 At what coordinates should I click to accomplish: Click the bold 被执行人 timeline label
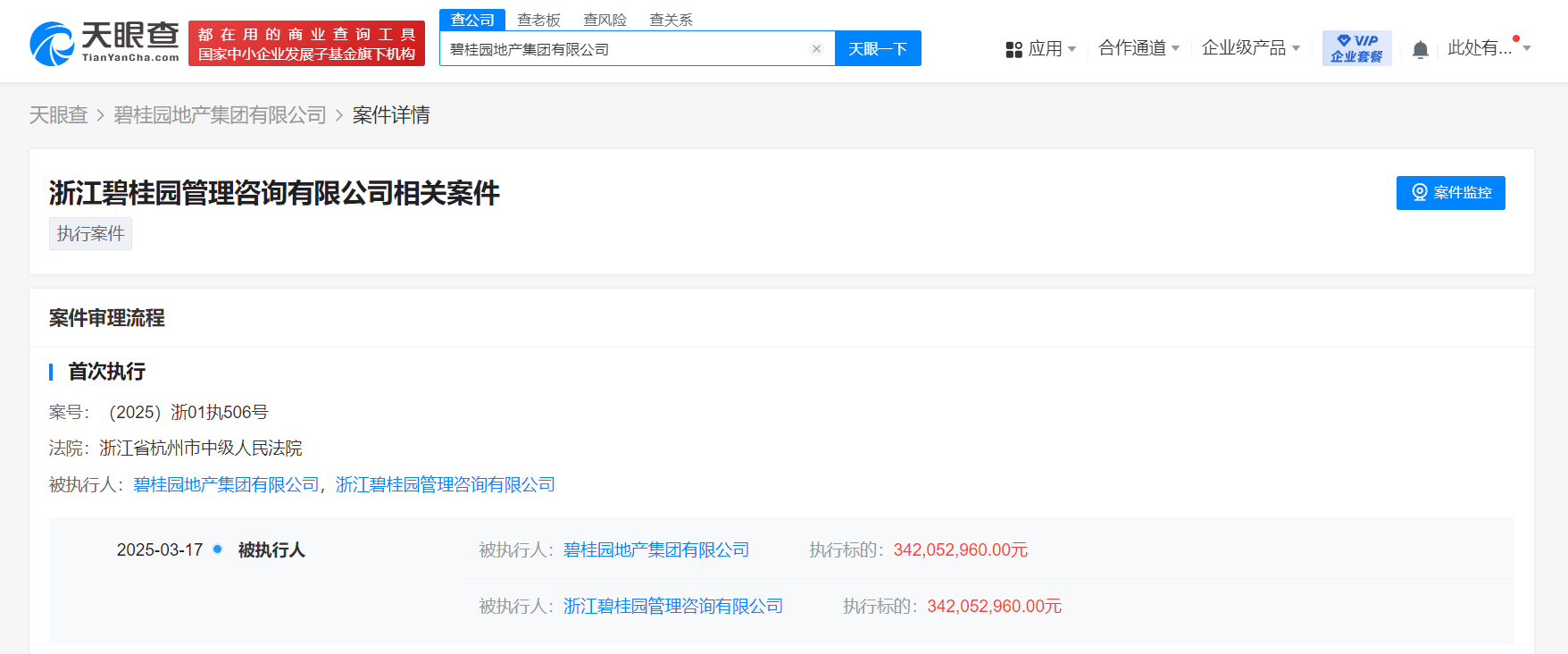(271, 550)
